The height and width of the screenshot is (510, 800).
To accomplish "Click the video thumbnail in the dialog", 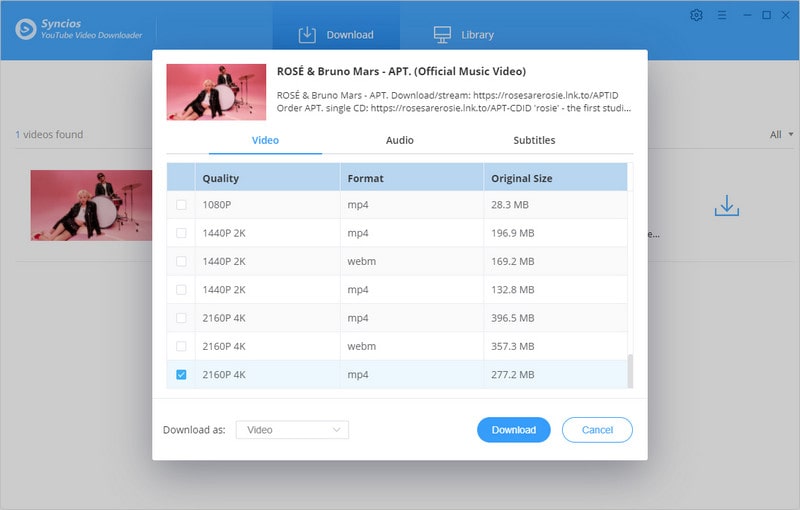I will click(216, 92).
